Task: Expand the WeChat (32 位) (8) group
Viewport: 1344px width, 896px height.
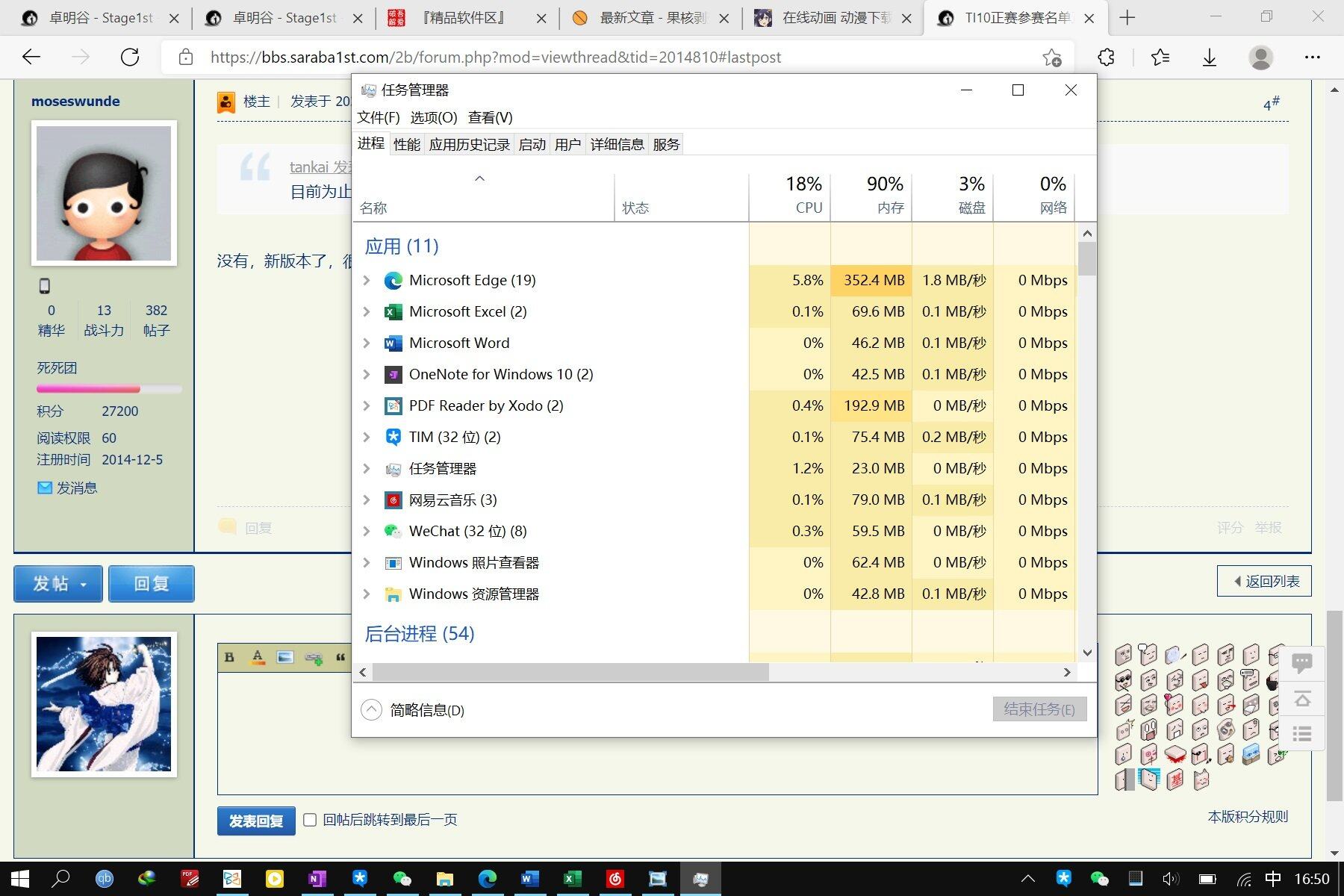Action: point(367,532)
